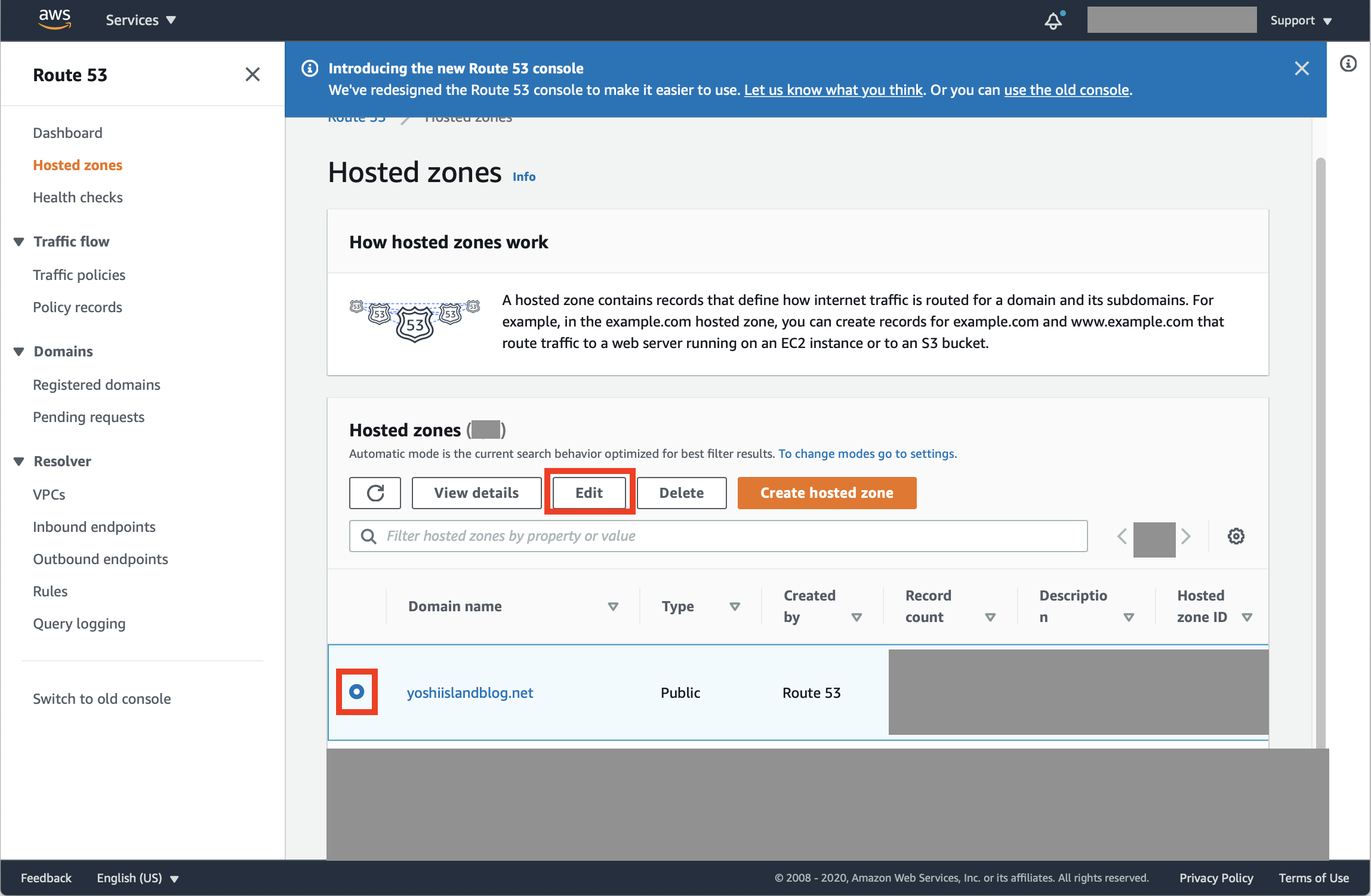Click use the old console link

click(1067, 90)
